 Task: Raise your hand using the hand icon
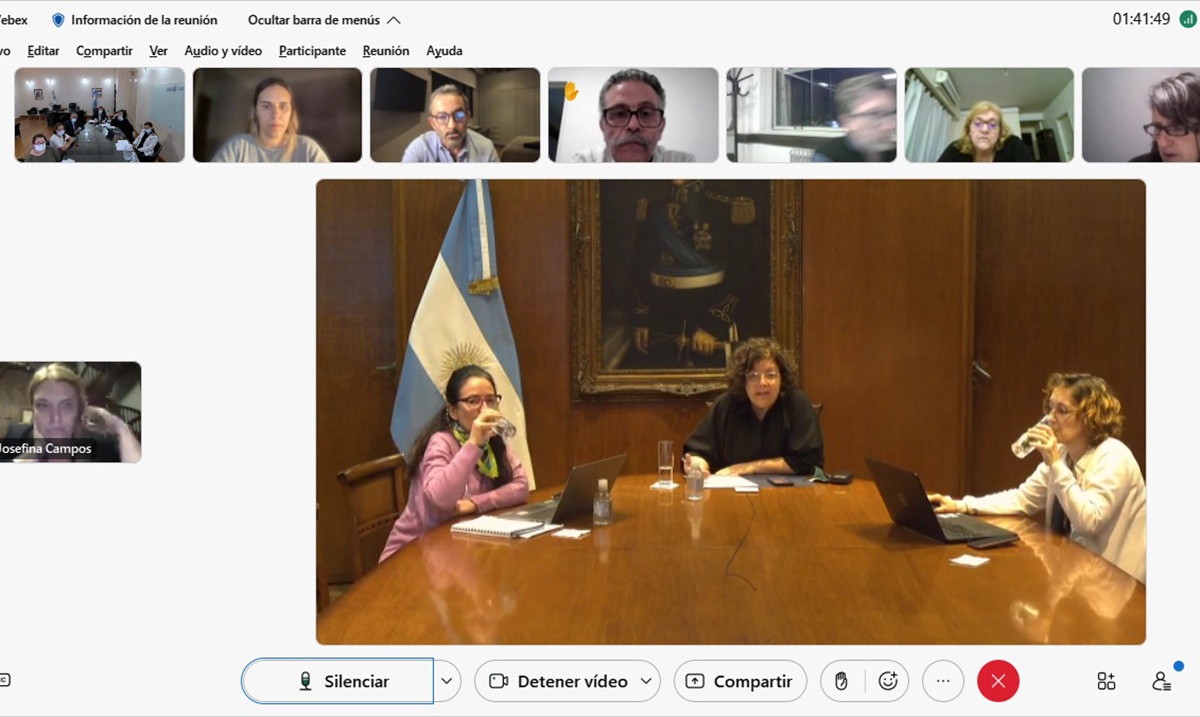pos(842,681)
